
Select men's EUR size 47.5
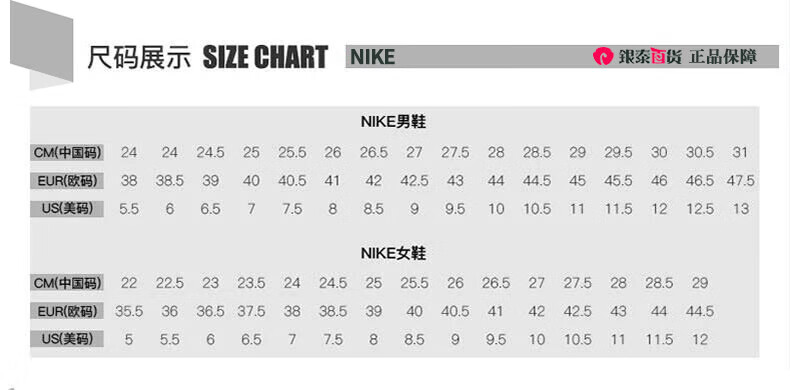coord(740,180)
